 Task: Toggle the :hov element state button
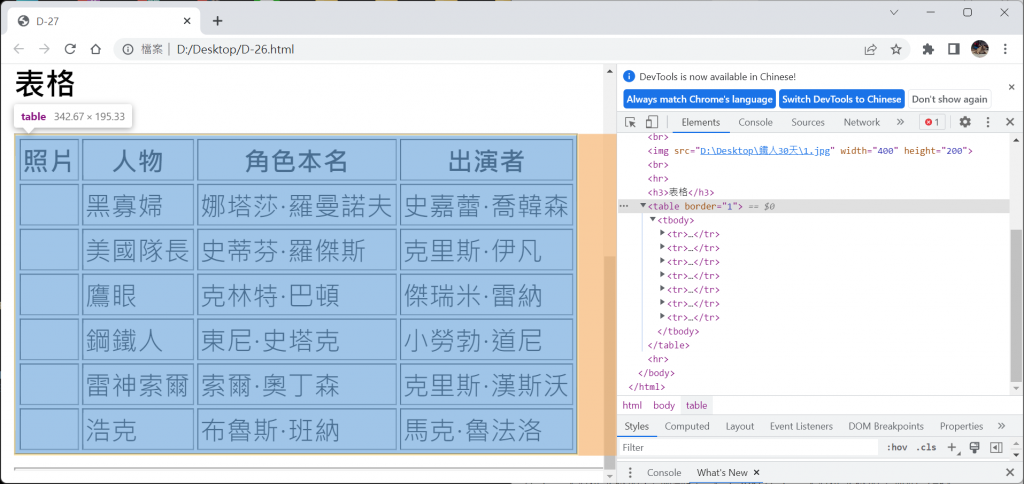pyautogui.click(x=897, y=447)
